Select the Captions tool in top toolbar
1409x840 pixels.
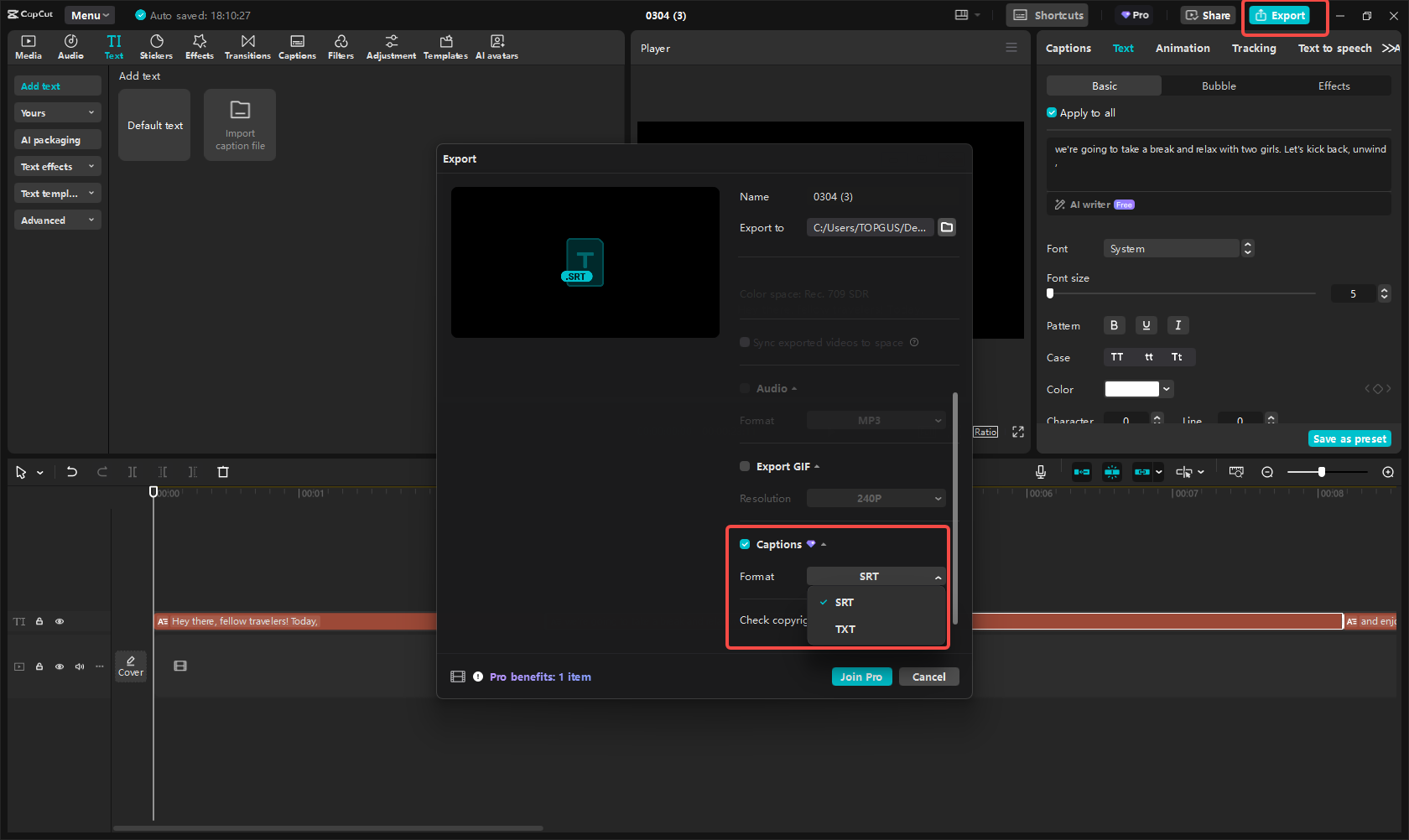click(297, 46)
